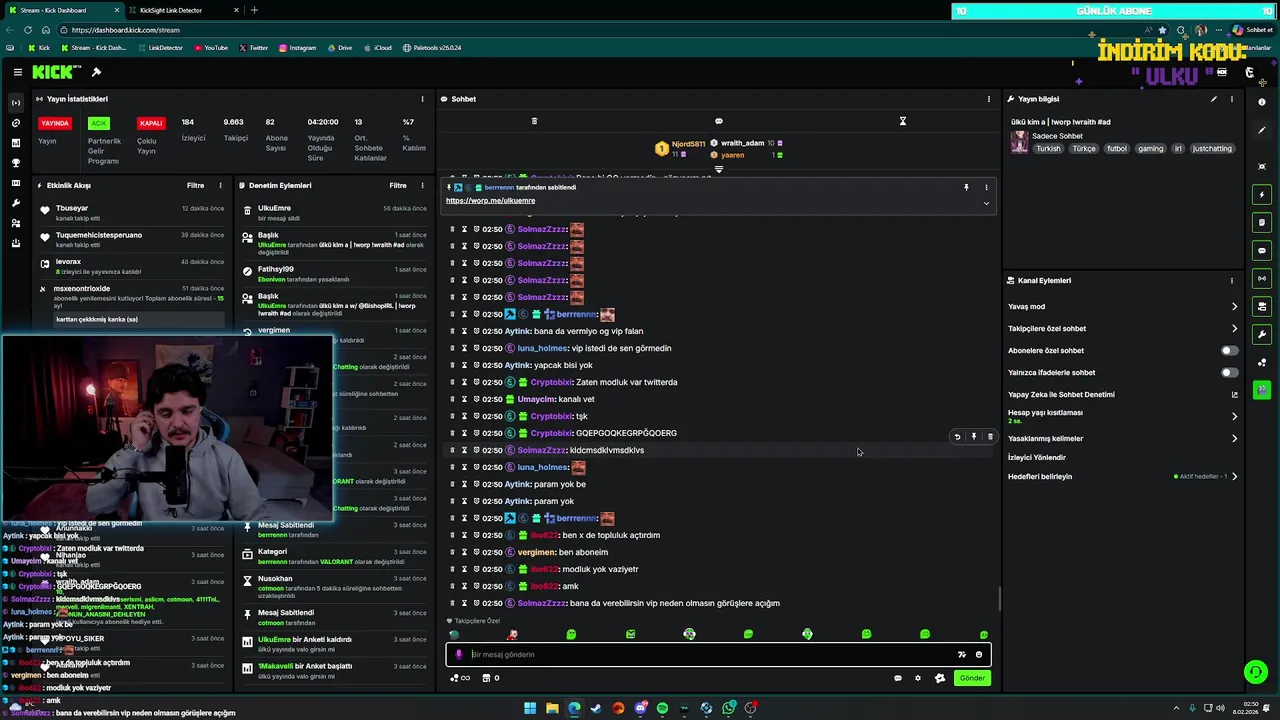Open Steam from the taskbar
1280x720 pixels.
[x=596, y=708]
